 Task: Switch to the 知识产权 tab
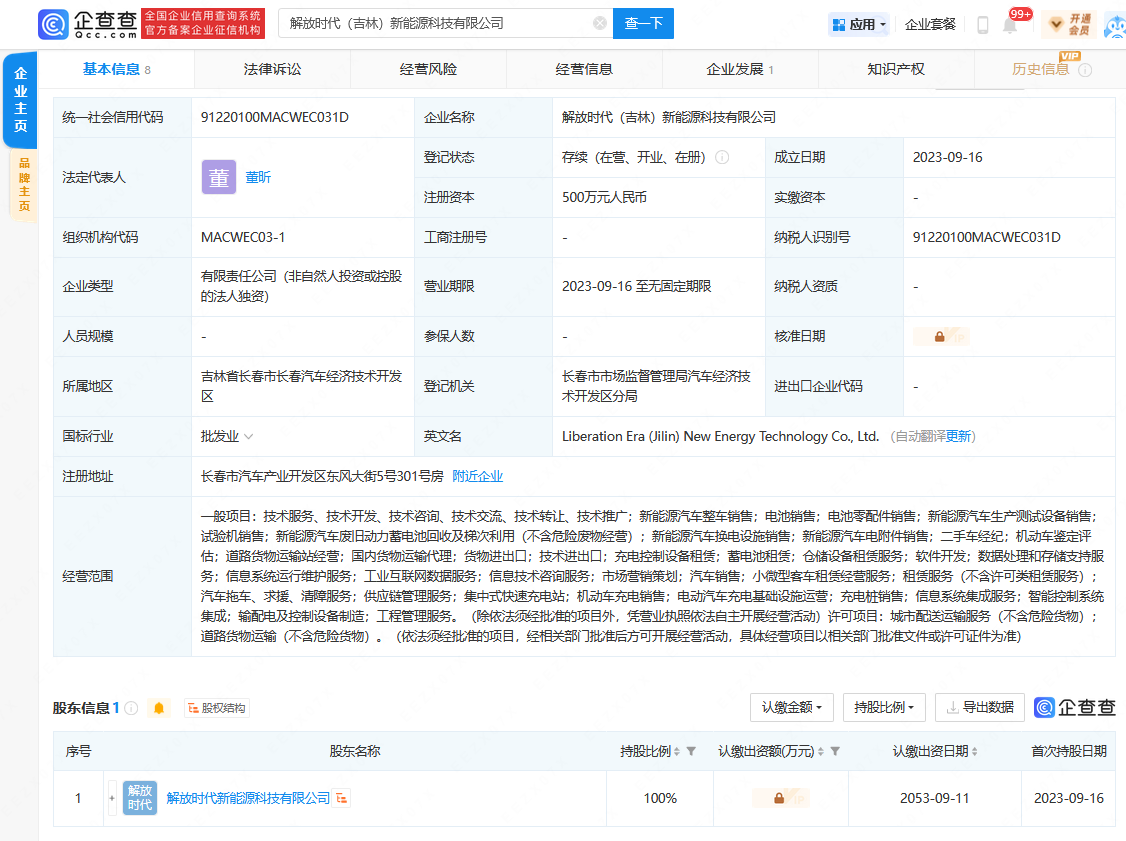[895, 69]
